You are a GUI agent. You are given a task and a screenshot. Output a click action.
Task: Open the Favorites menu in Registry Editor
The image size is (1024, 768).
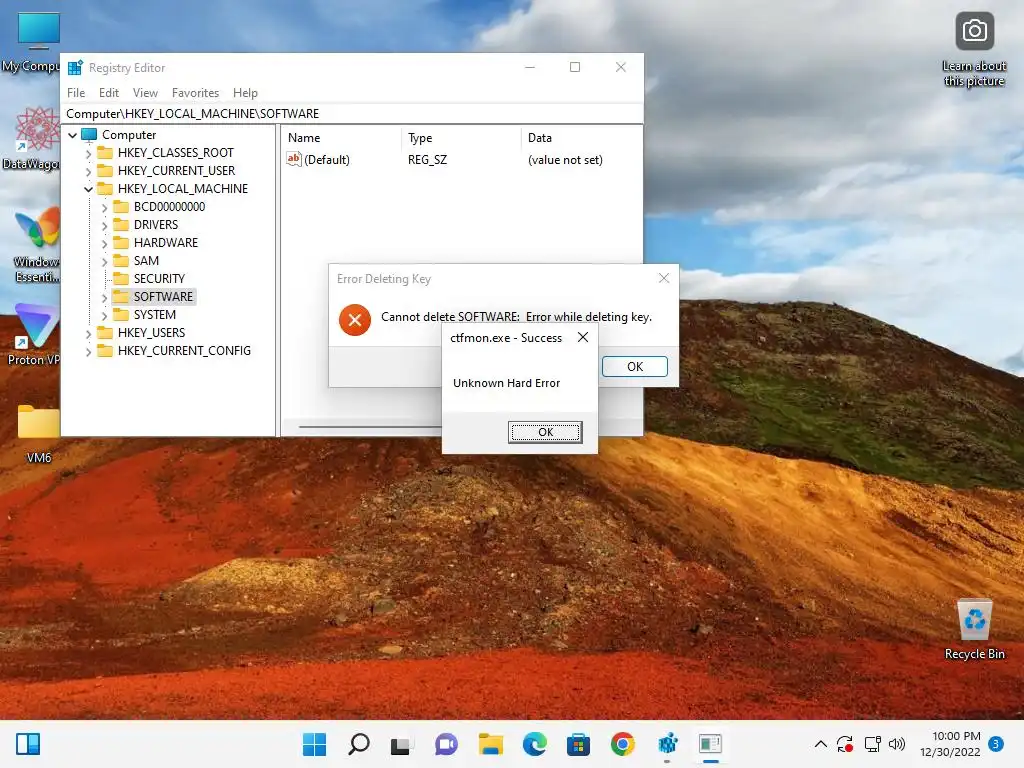pyautogui.click(x=195, y=93)
